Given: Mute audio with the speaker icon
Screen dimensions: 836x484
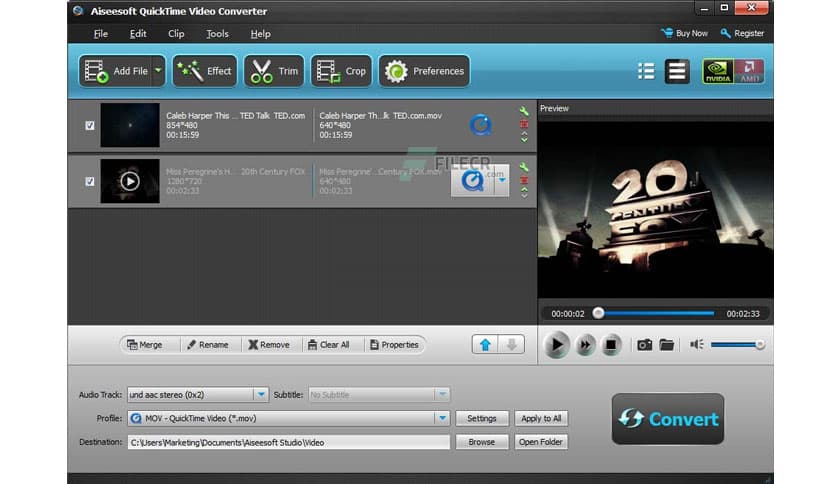Looking at the screenshot, I should click(696, 344).
